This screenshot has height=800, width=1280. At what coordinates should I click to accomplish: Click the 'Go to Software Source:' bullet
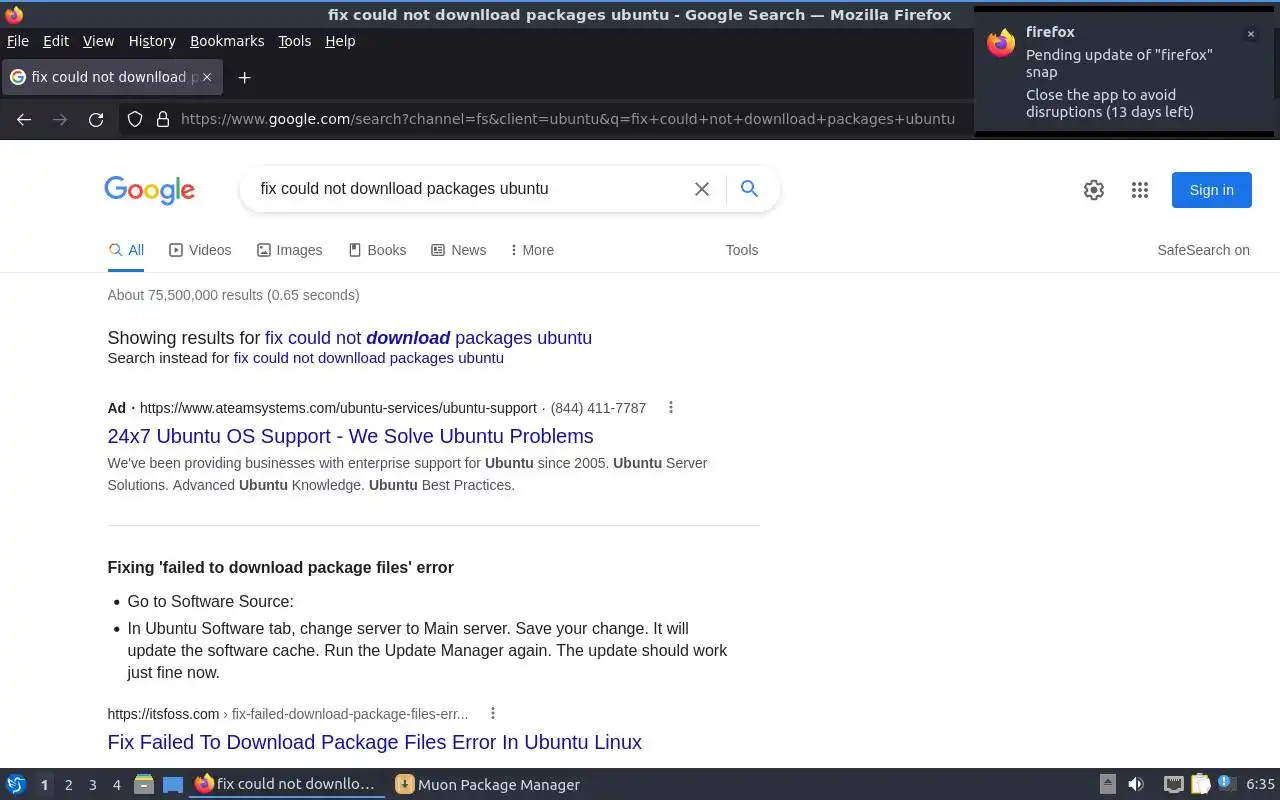coord(210,602)
